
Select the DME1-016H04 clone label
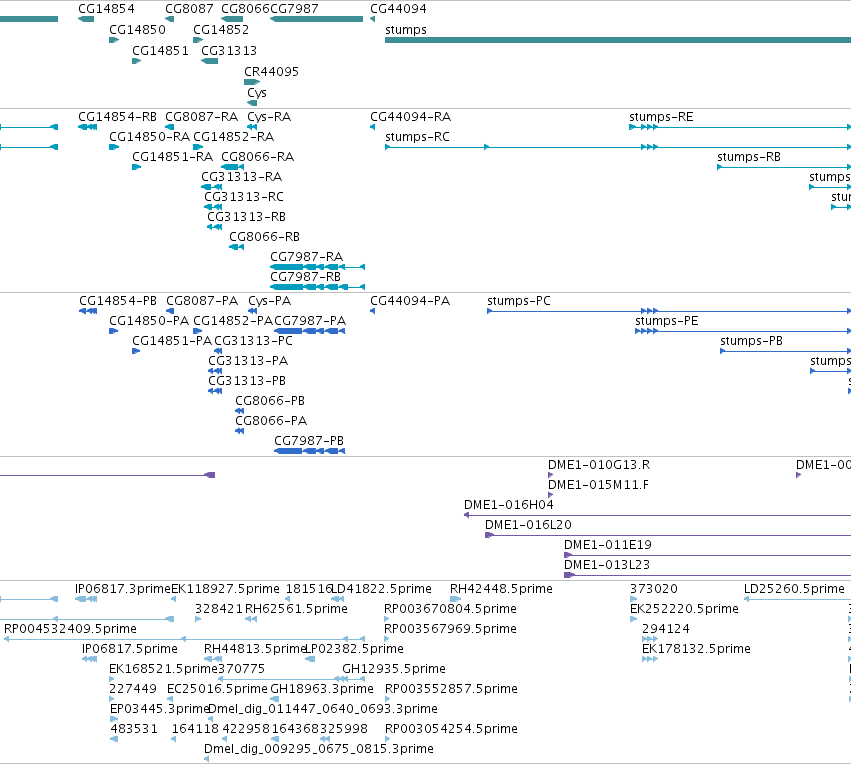509,505
